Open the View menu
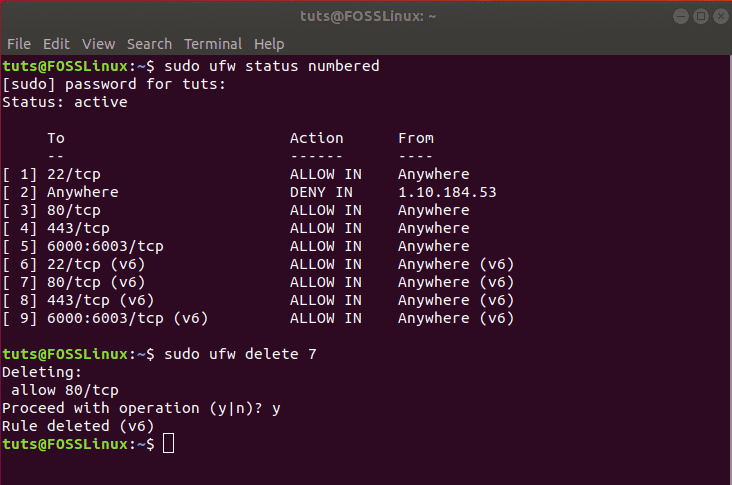 pos(99,44)
